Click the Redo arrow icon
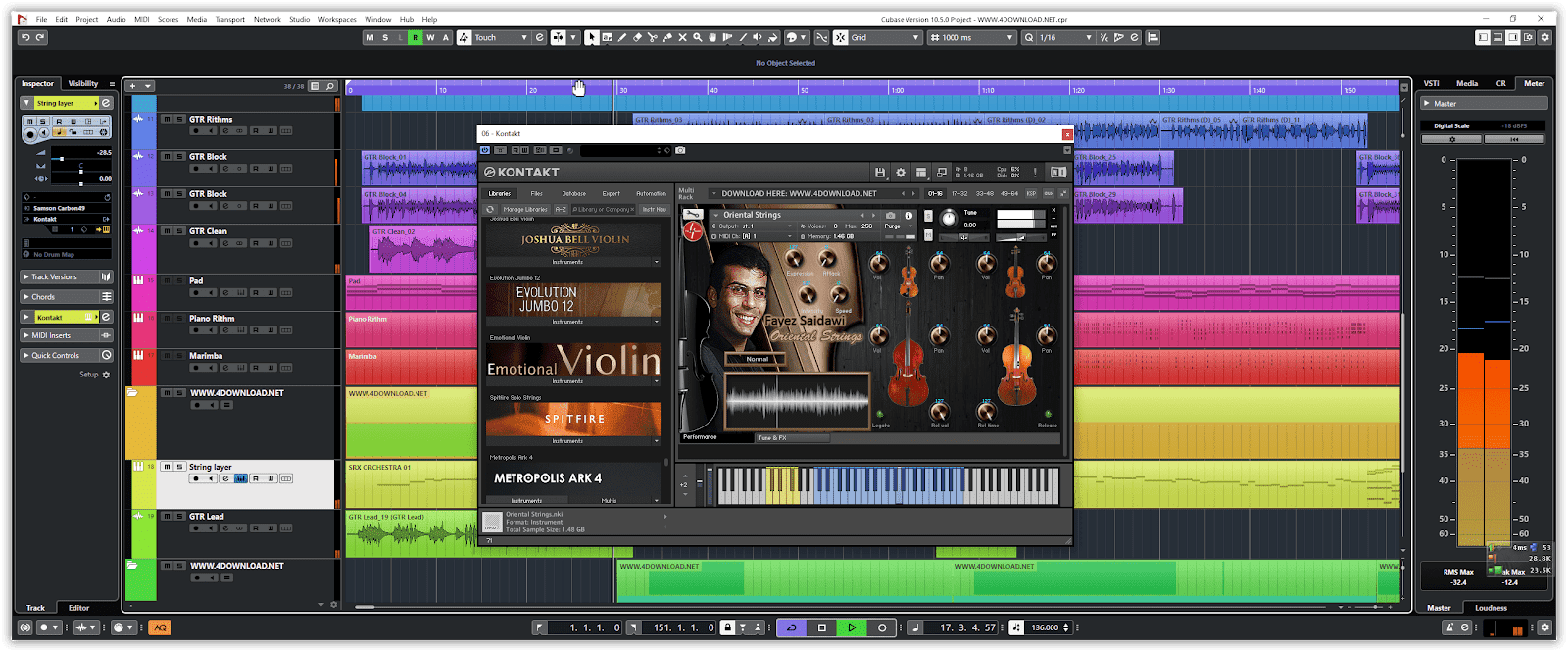 [40, 37]
